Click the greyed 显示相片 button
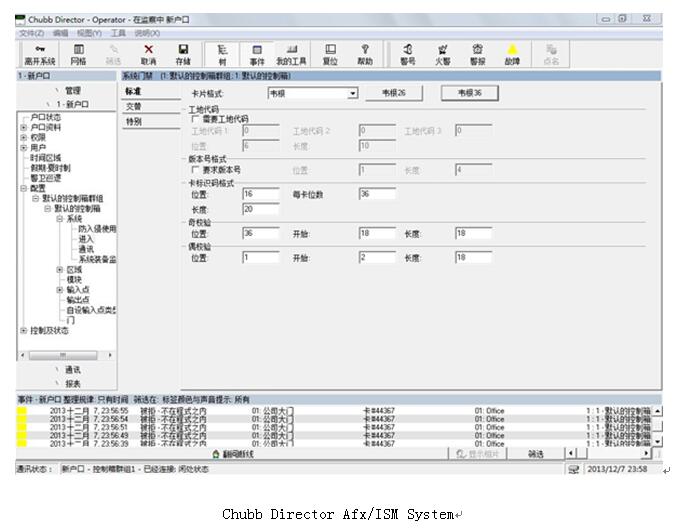Viewport: 681px width, 529px height. 478,454
